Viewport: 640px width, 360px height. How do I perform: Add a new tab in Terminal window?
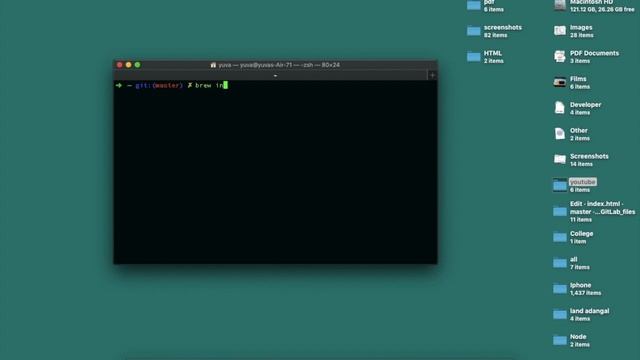(432, 75)
